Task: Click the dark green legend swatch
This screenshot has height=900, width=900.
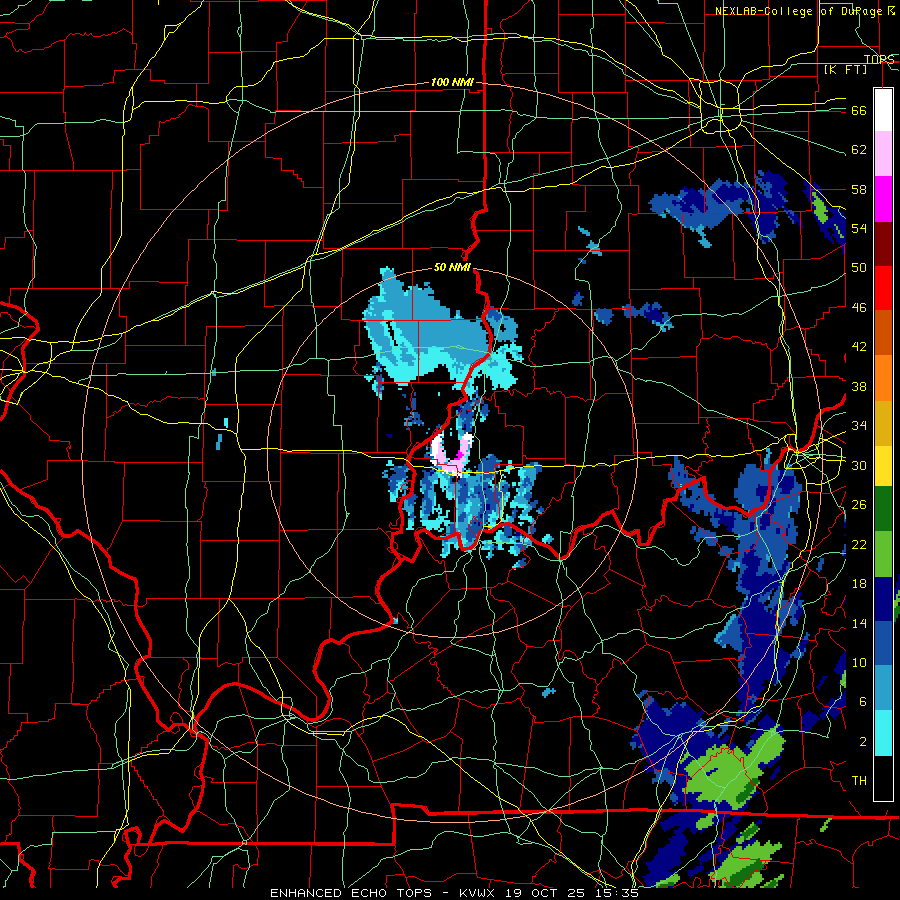Action: [x=883, y=508]
